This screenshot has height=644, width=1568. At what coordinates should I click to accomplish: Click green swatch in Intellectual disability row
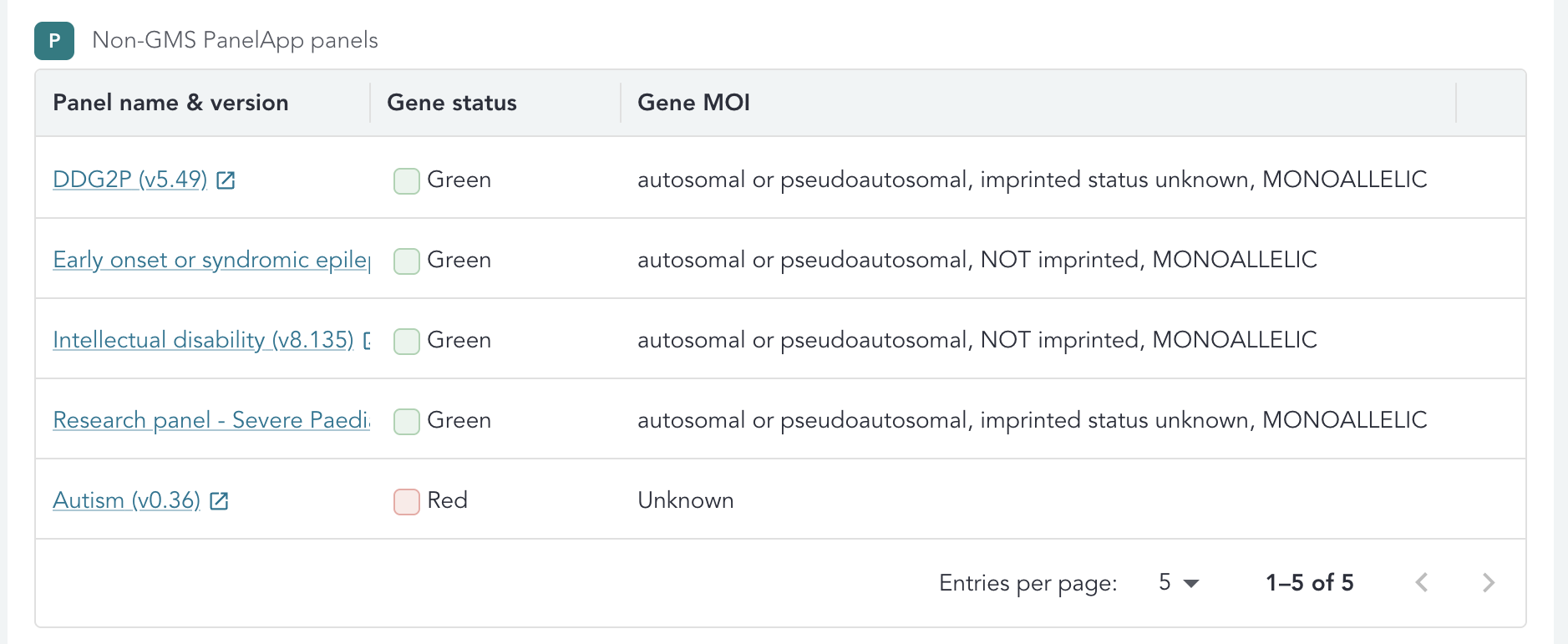click(x=407, y=342)
